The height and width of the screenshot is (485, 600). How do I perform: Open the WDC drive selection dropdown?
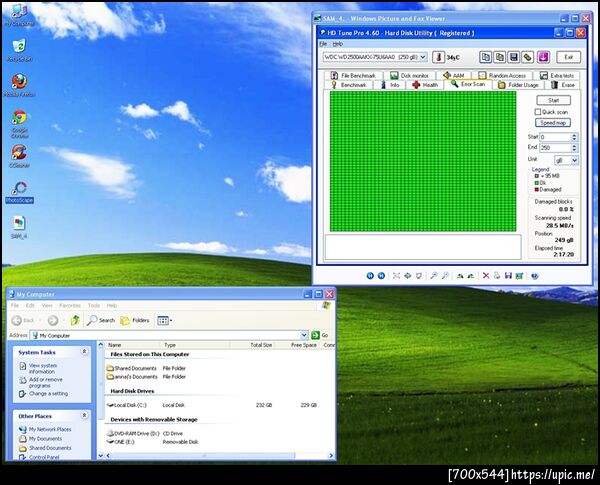(x=423, y=57)
